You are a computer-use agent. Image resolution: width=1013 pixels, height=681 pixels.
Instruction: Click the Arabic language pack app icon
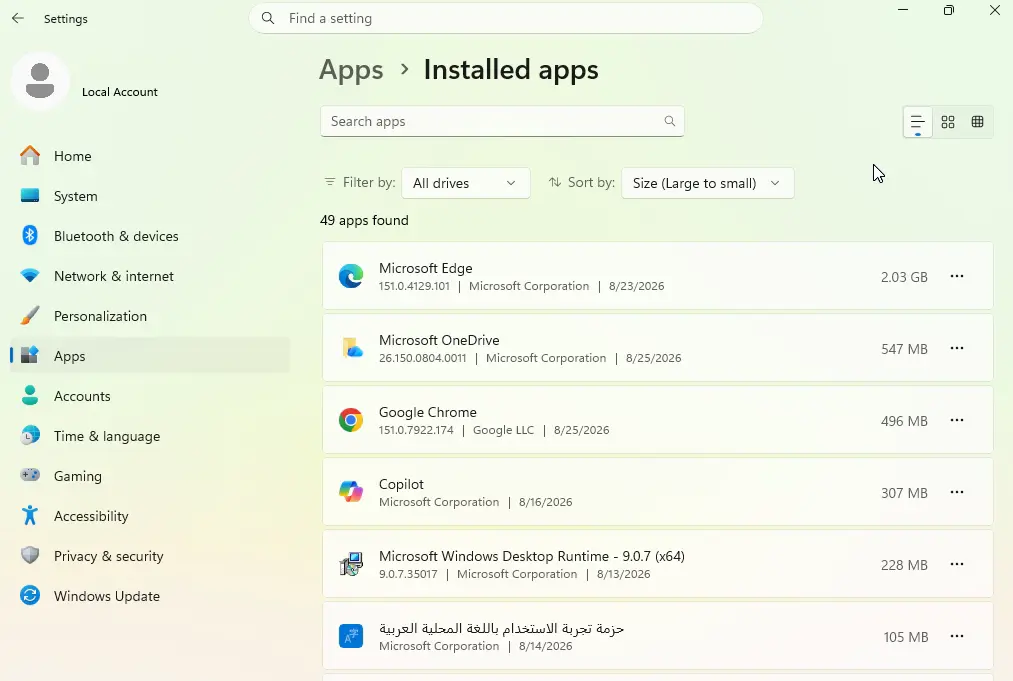click(x=351, y=636)
